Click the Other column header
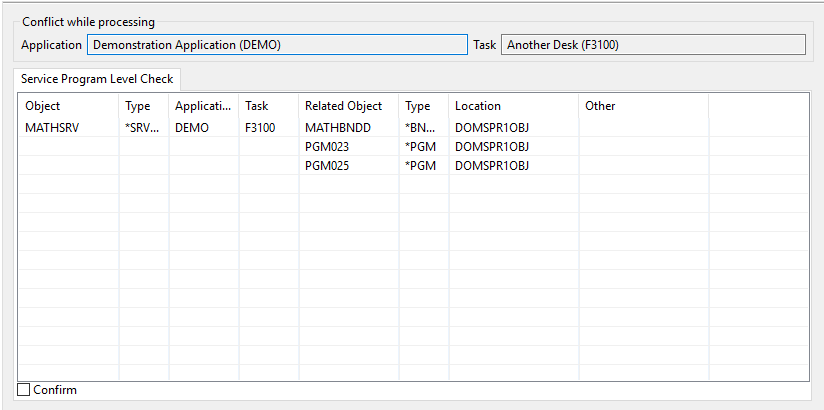This screenshot has width=824, height=410. [x=644, y=106]
